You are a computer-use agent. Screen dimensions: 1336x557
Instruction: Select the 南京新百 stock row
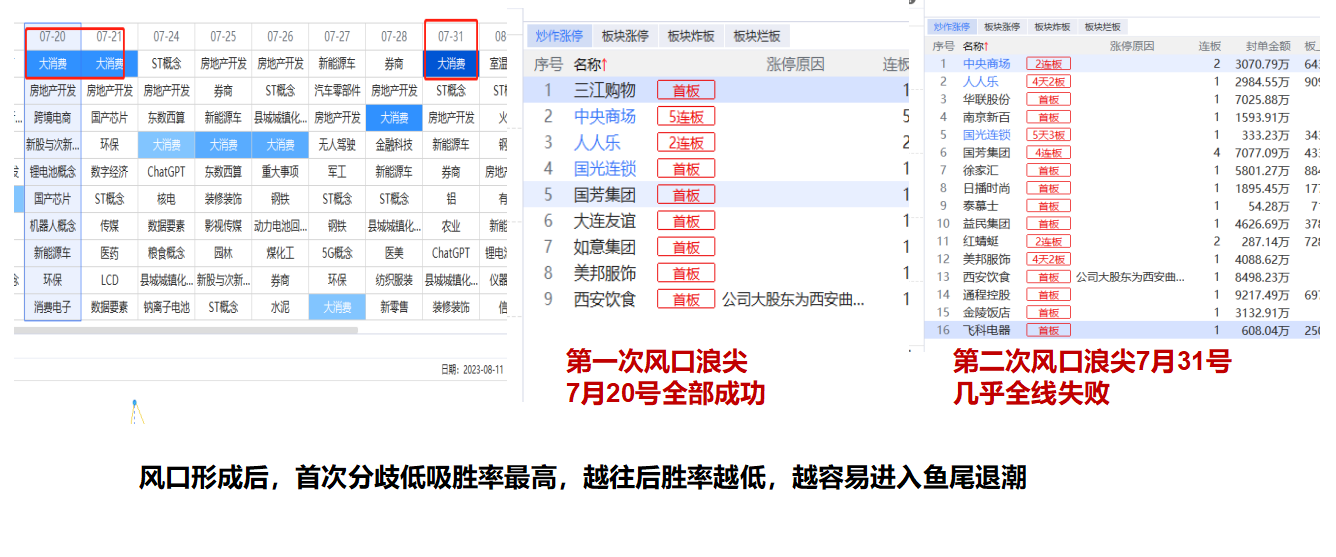pos(1124,117)
